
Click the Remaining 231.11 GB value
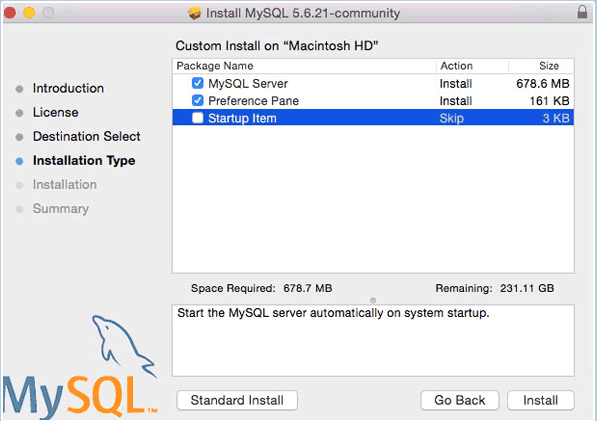(x=527, y=288)
